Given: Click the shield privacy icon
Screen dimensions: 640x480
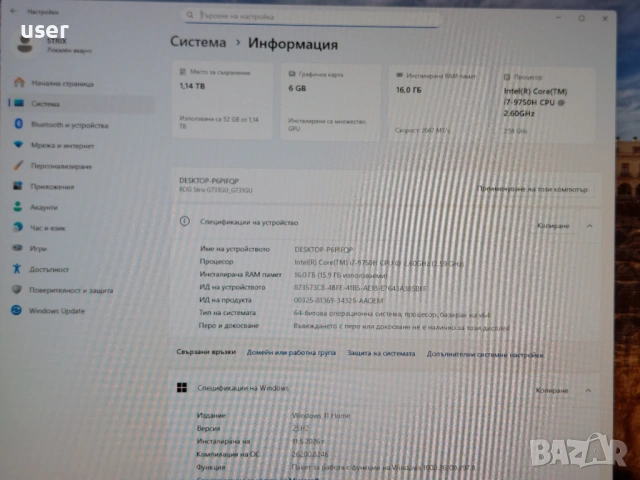Looking at the screenshot, I should click(17, 289).
